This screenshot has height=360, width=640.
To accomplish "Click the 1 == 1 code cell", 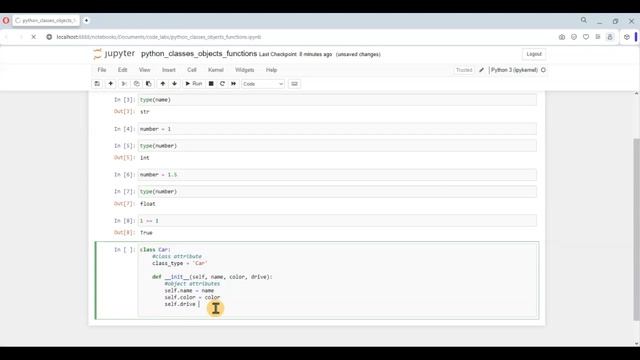I will pos(337,221).
